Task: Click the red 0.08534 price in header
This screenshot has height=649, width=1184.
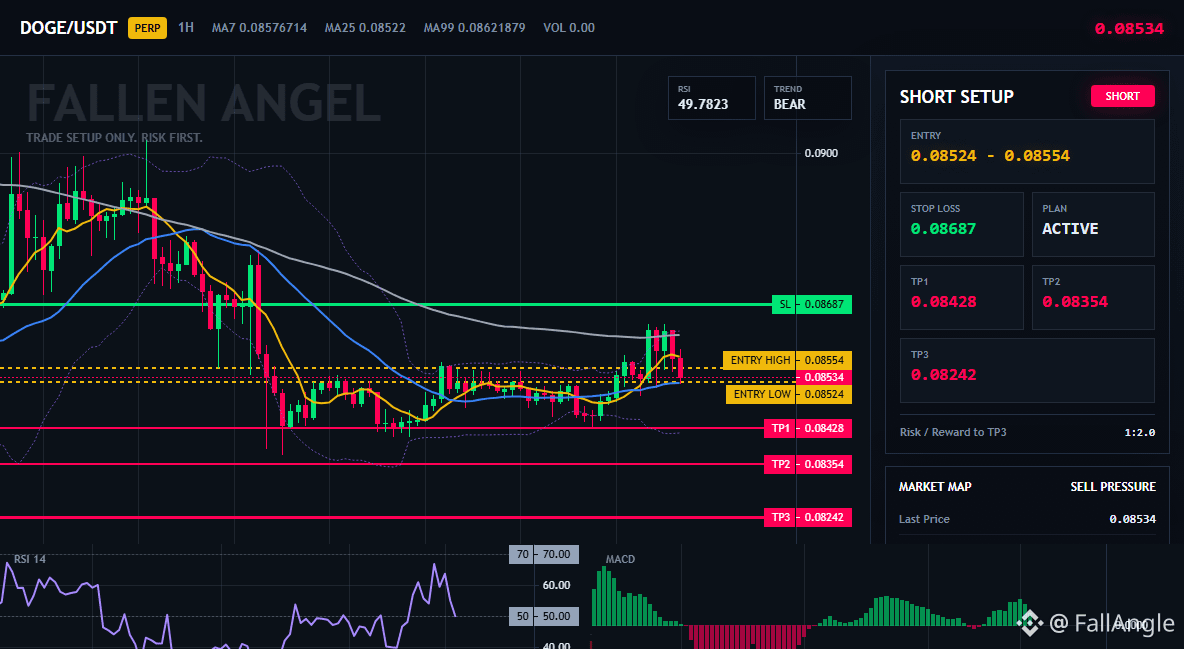Action: pyautogui.click(x=1129, y=29)
